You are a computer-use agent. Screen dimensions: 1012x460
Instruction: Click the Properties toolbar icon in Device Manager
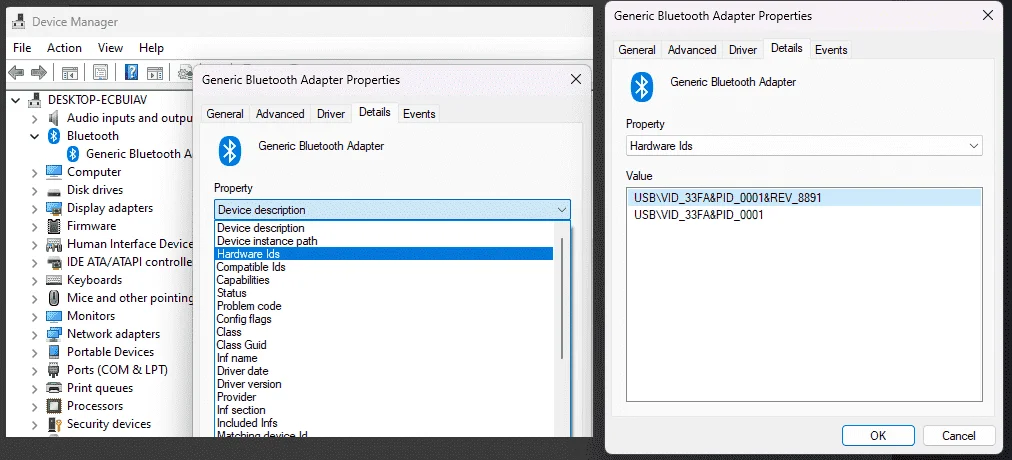[100, 72]
